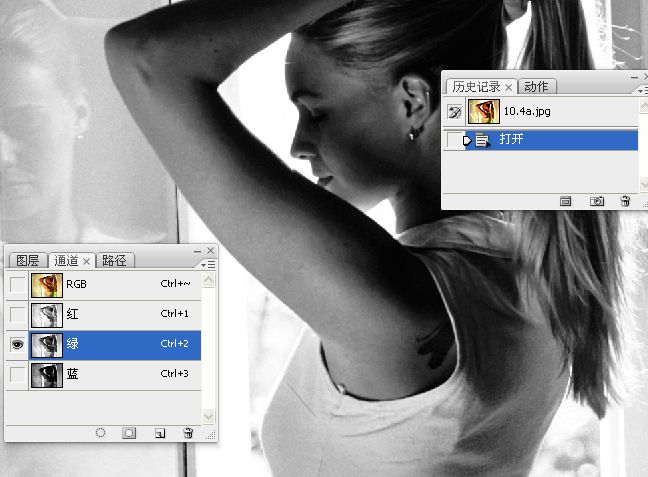Show the blue (蓝) channel visibility box
The width and height of the screenshot is (648, 477).
pyautogui.click(x=17, y=374)
